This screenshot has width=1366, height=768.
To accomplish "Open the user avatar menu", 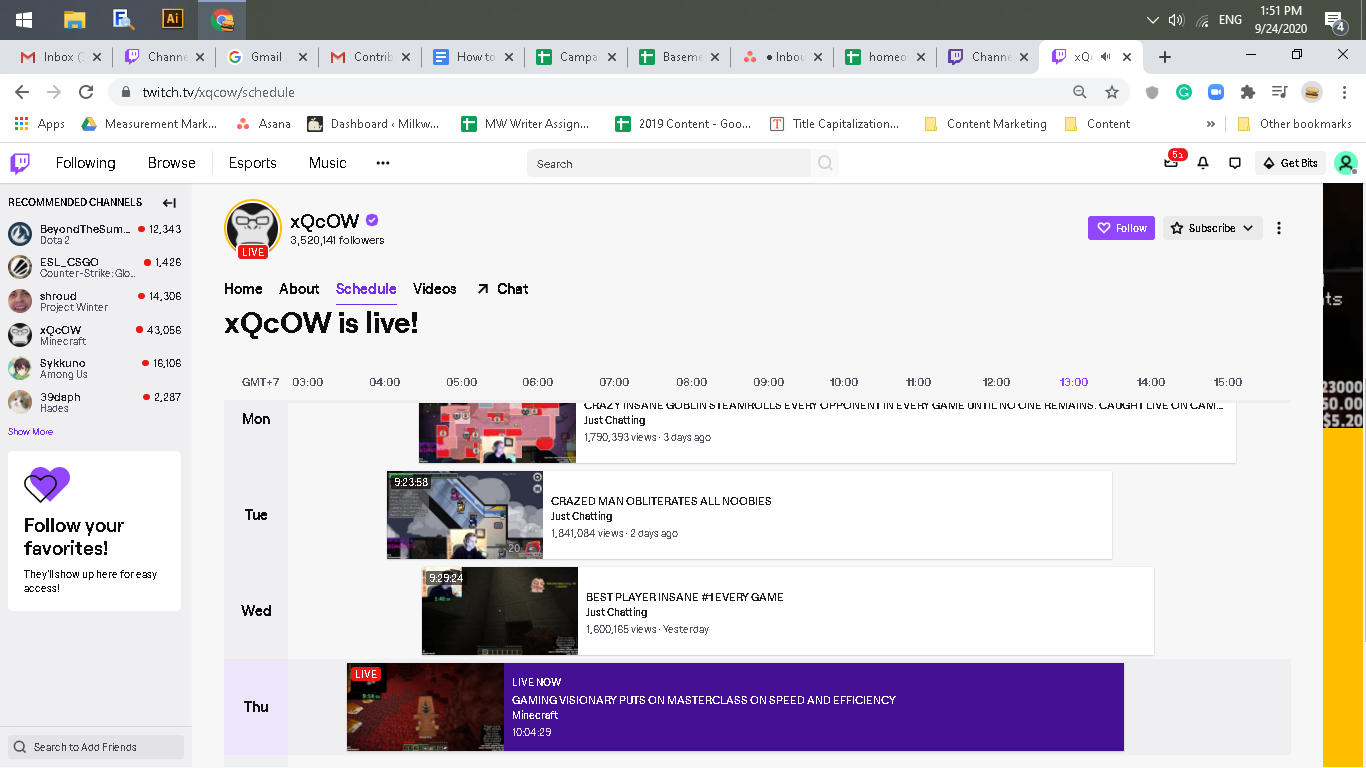I will (1346, 163).
